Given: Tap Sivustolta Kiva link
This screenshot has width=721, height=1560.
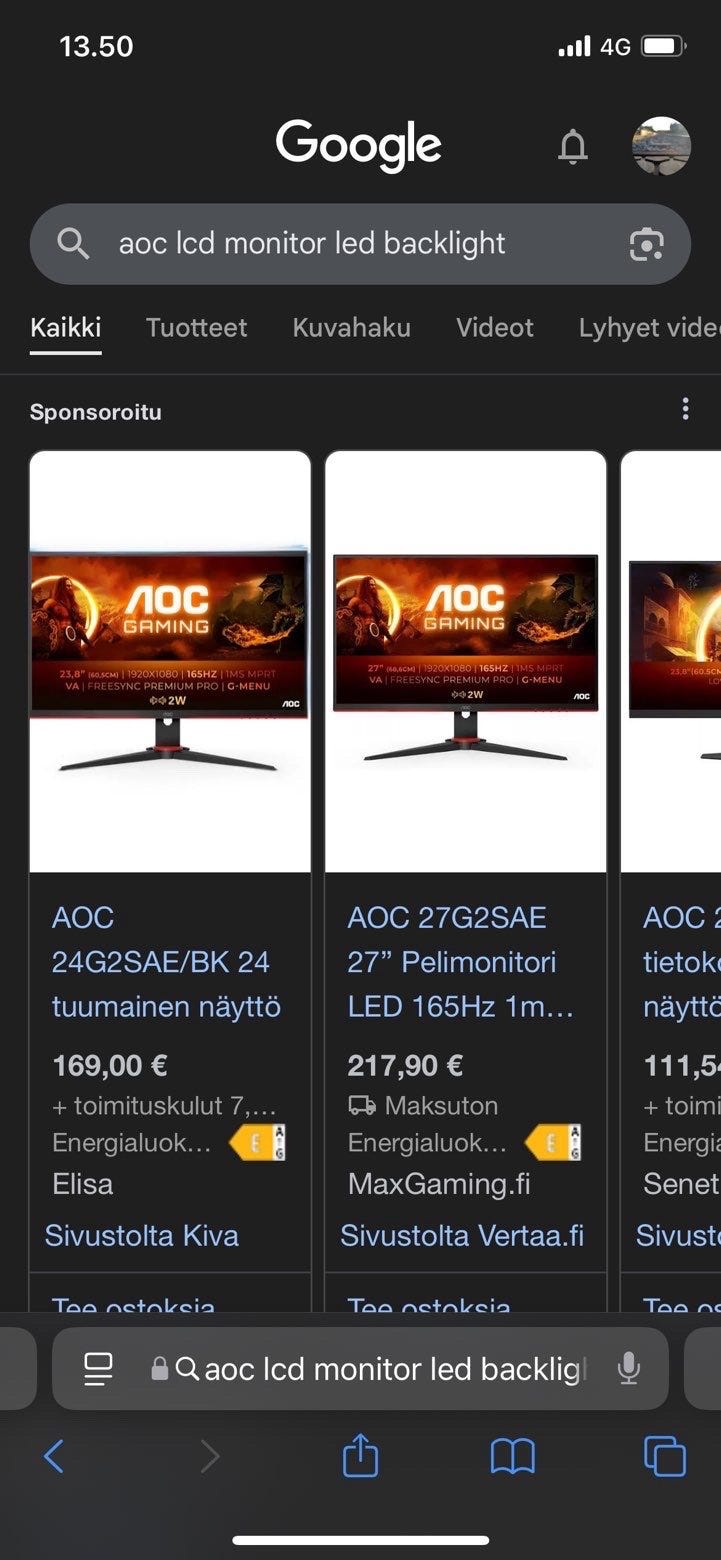Looking at the screenshot, I should [x=142, y=1235].
